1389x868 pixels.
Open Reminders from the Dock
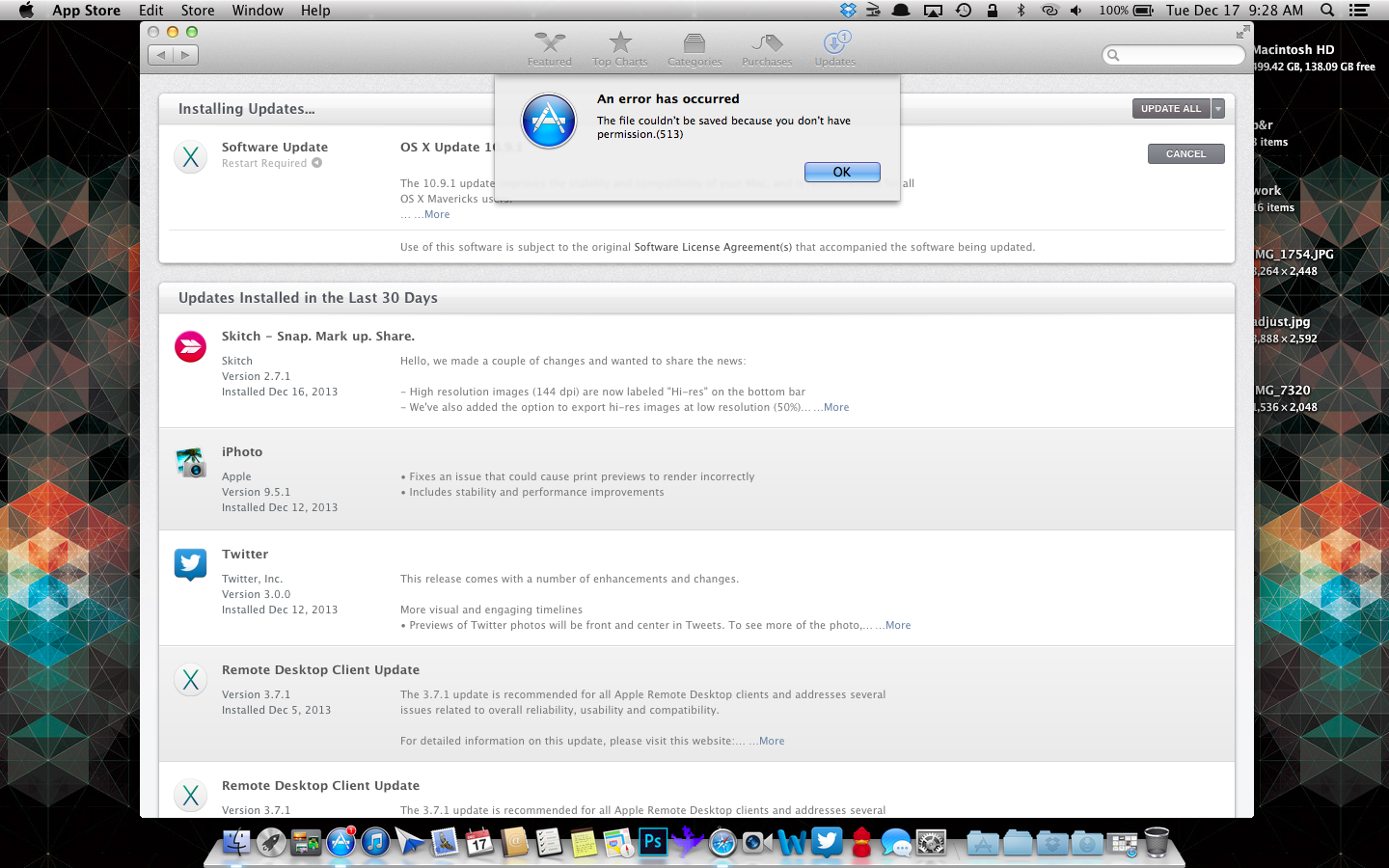[x=549, y=842]
